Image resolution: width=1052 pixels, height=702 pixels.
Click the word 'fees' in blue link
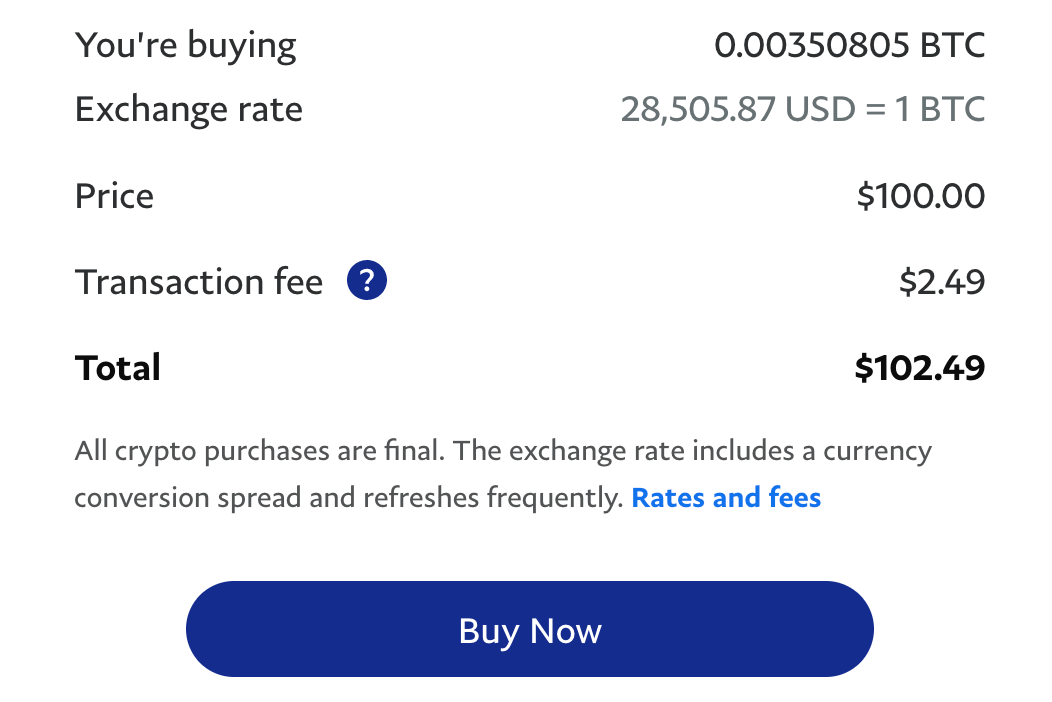tap(794, 497)
